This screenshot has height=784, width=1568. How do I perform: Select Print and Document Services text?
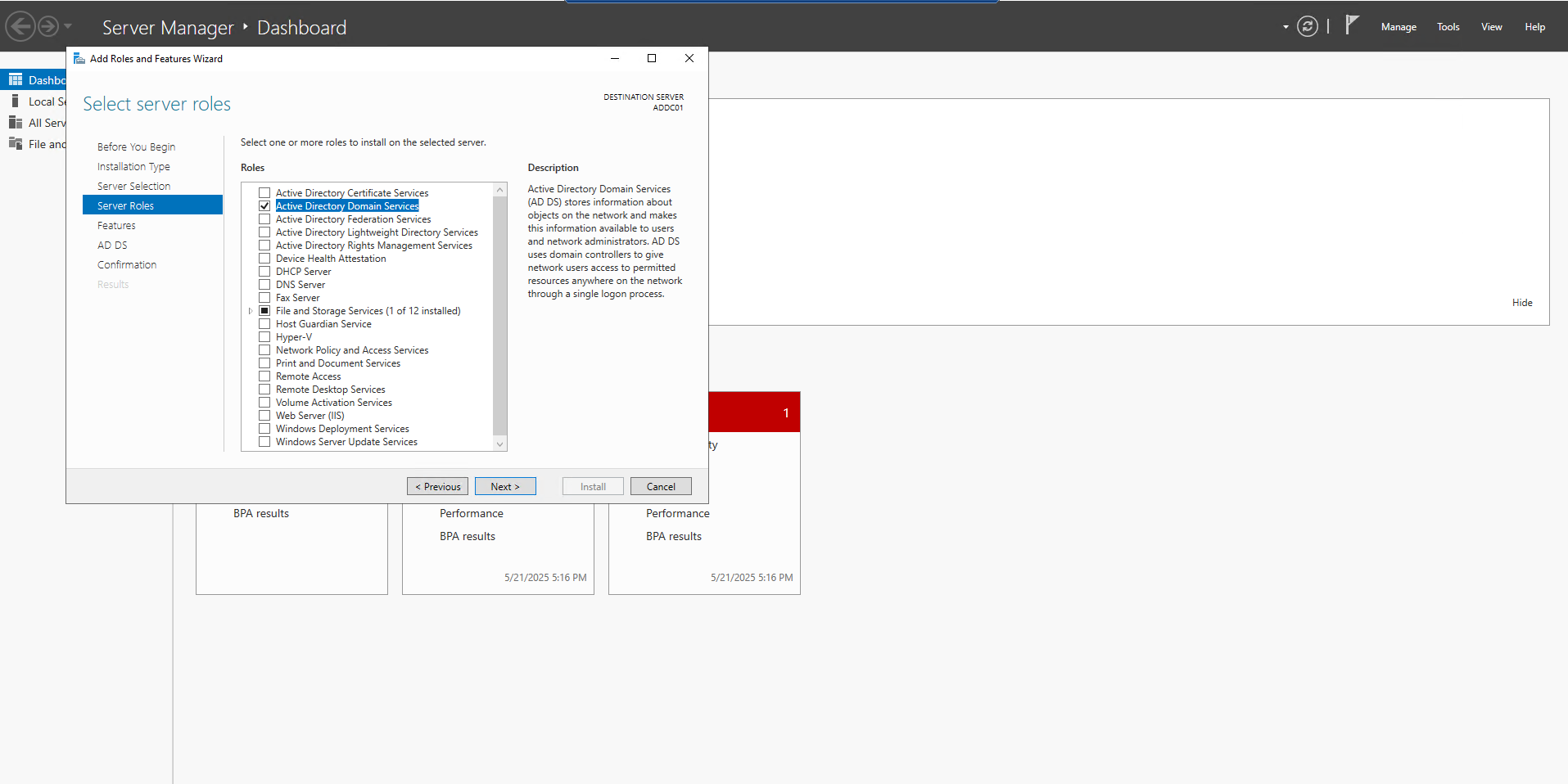point(338,363)
